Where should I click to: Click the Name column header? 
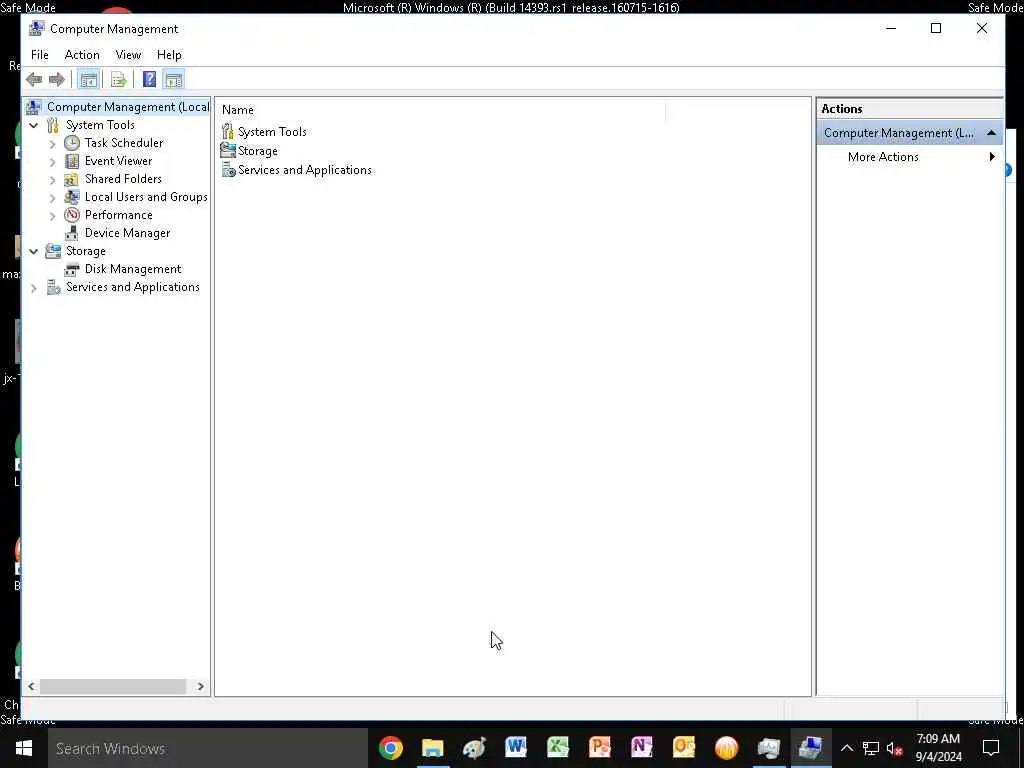(443, 110)
